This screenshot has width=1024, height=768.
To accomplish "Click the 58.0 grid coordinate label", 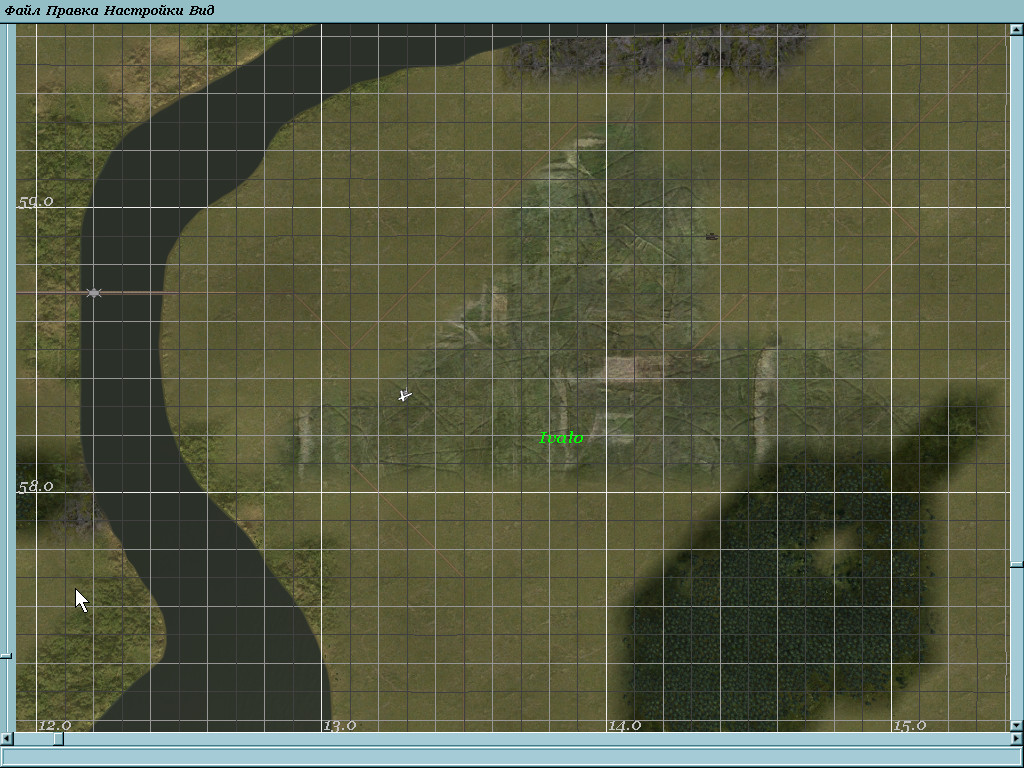I will point(35,487).
